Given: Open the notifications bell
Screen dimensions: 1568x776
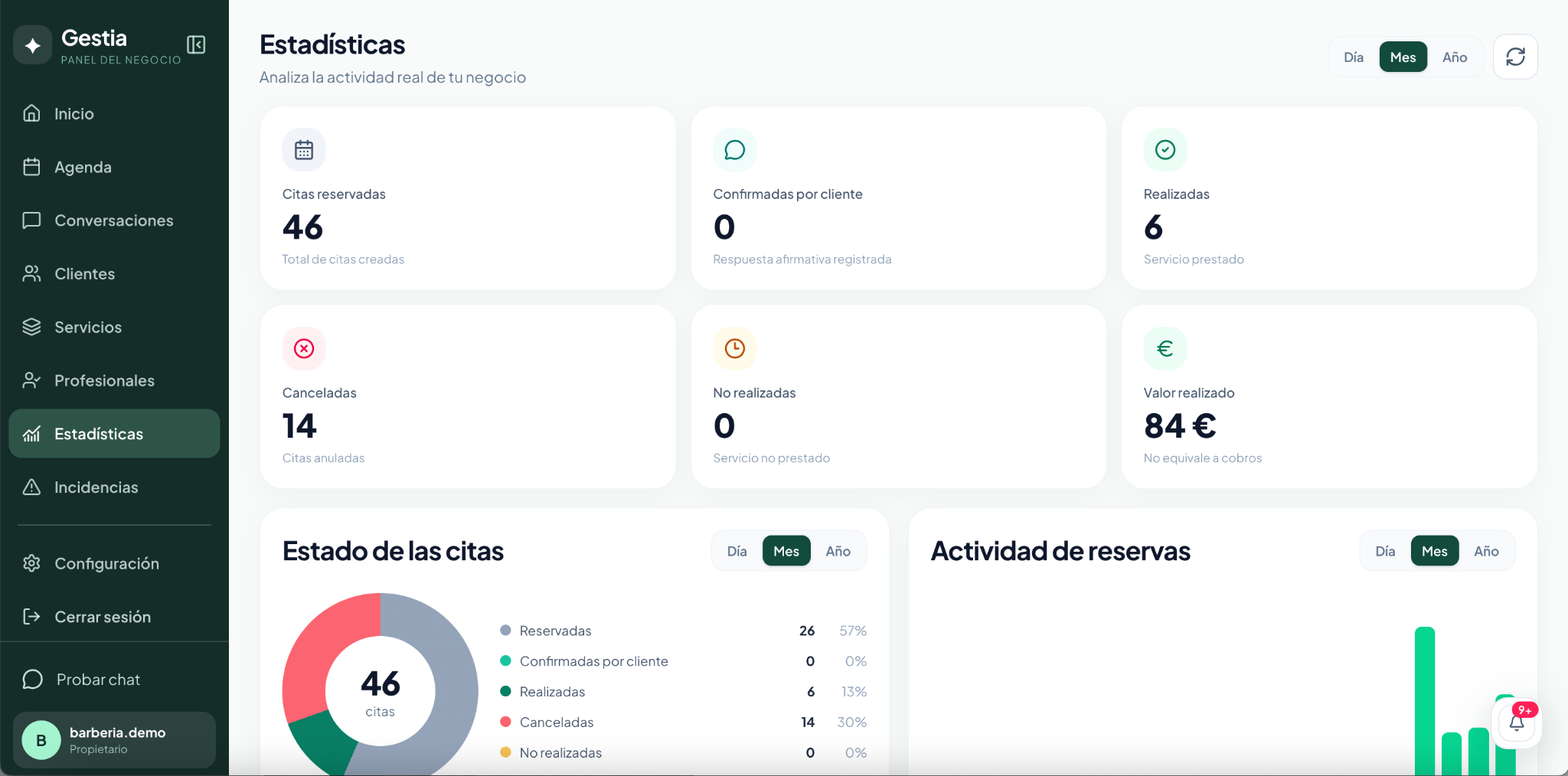Looking at the screenshot, I should (1517, 722).
